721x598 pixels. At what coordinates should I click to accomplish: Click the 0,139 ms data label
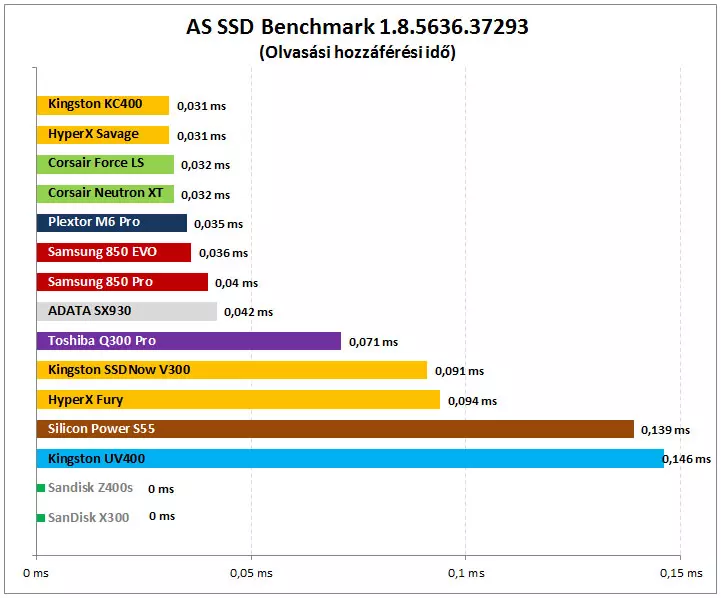coord(665,430)
